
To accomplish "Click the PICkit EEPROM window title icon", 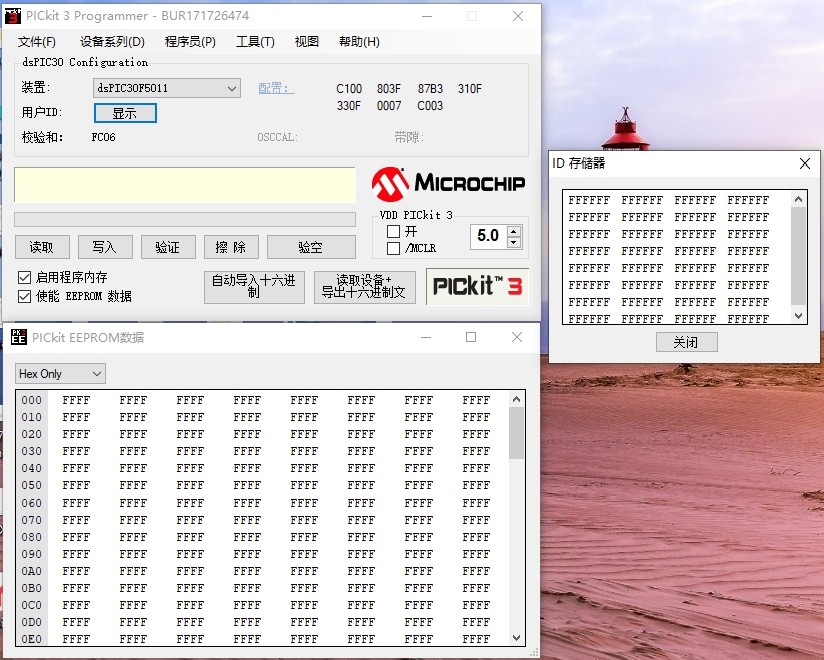I will point(18,337).
